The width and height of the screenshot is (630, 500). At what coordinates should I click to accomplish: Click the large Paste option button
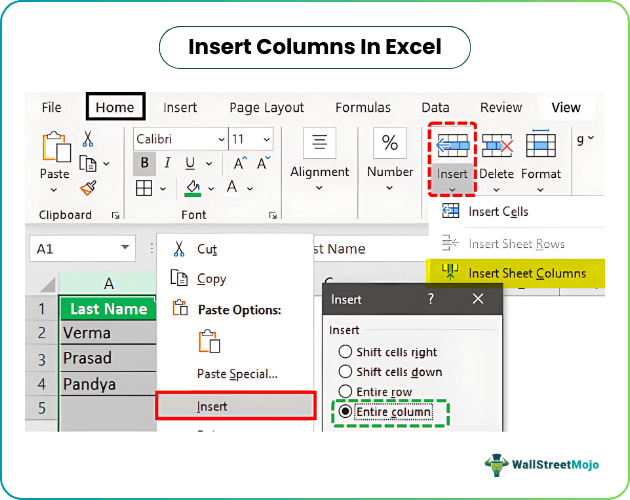pos(209,341)
